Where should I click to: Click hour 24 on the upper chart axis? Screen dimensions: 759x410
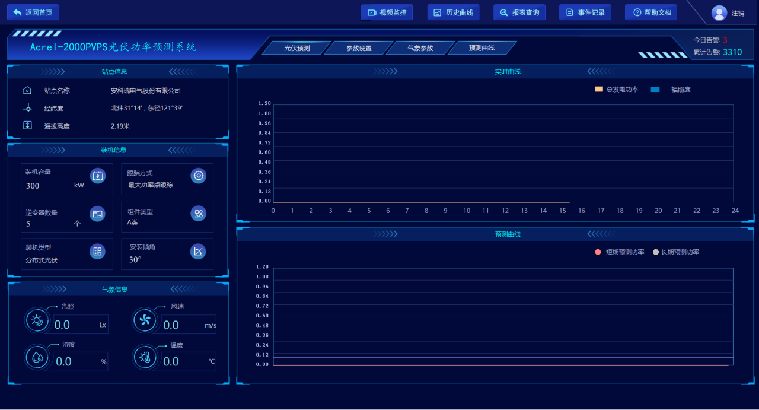[735, 210]
